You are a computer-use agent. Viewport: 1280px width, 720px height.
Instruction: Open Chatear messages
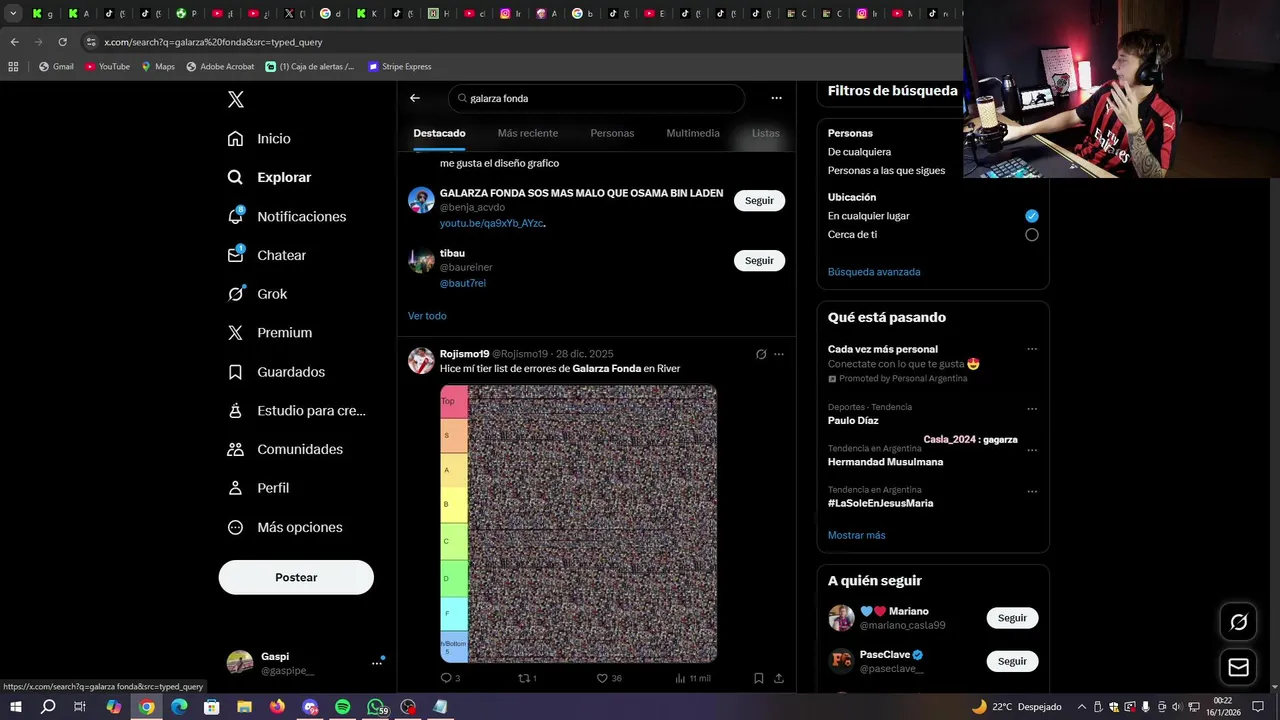click(266, 255)
